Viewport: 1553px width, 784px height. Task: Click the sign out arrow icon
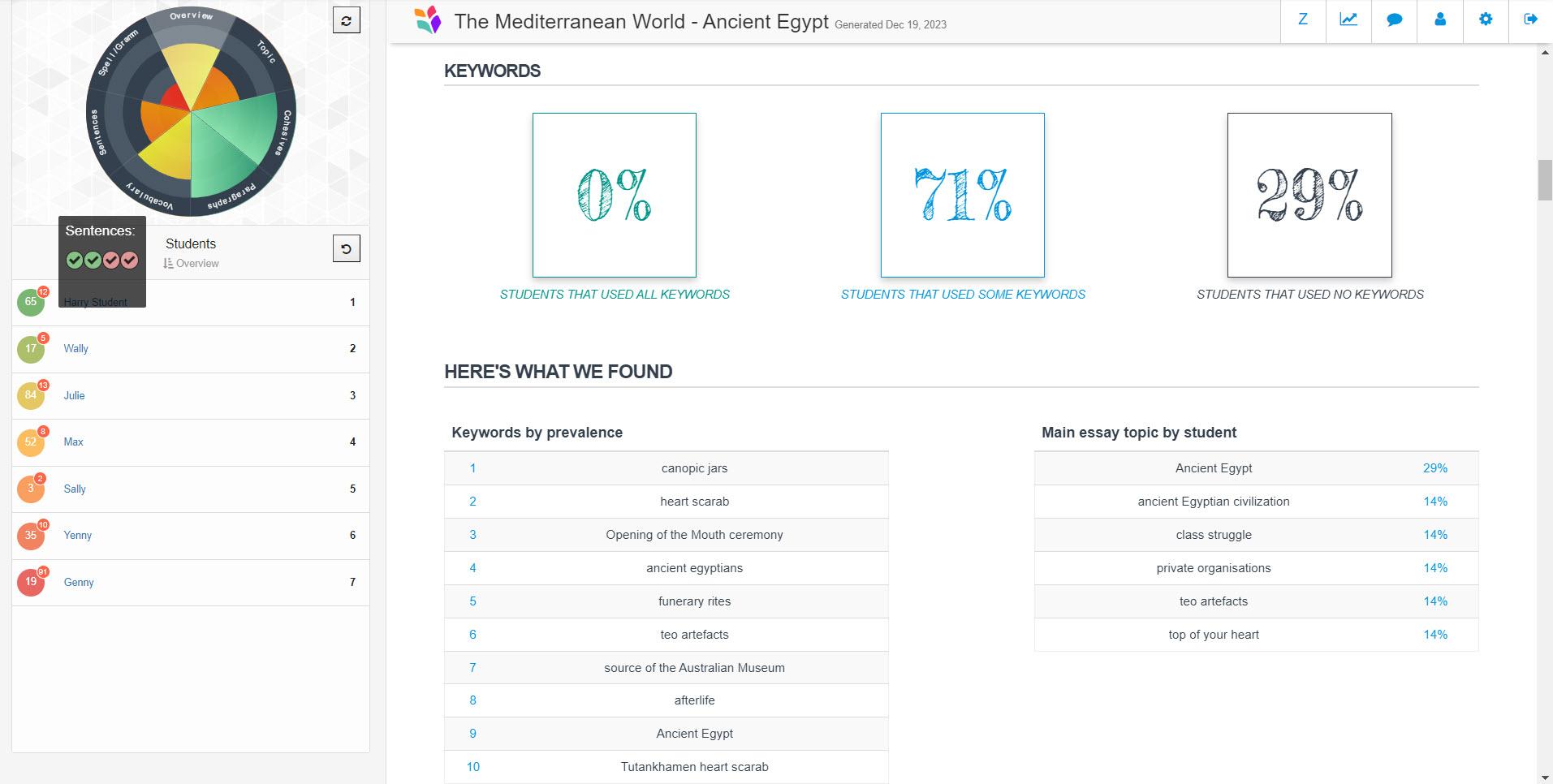click(1530, 19)
